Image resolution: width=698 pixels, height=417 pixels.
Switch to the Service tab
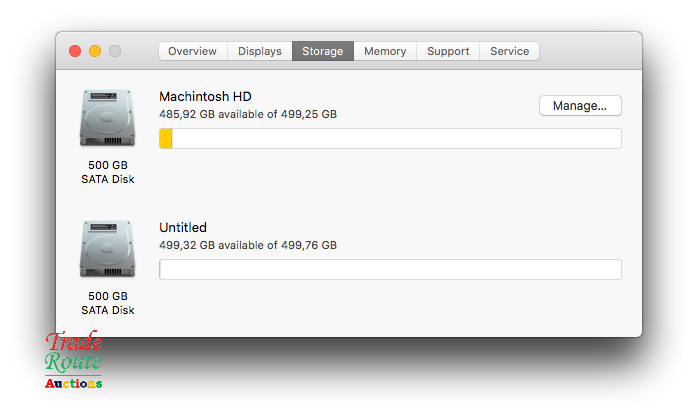[x=509, y=51]
